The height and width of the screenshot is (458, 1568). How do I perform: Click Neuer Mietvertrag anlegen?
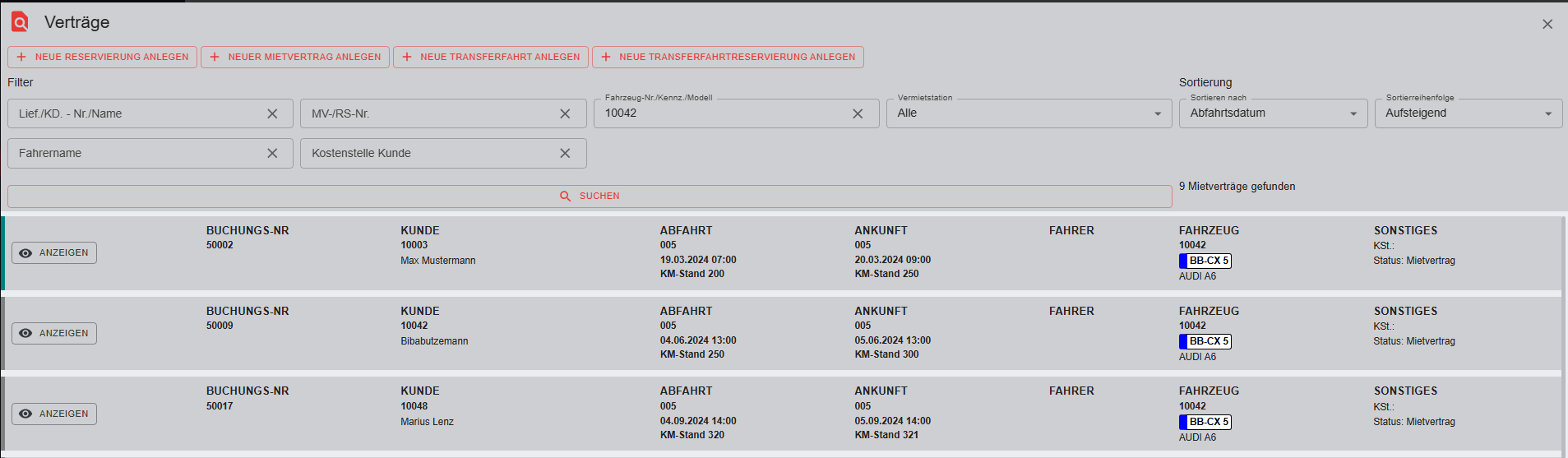point(295,57)
